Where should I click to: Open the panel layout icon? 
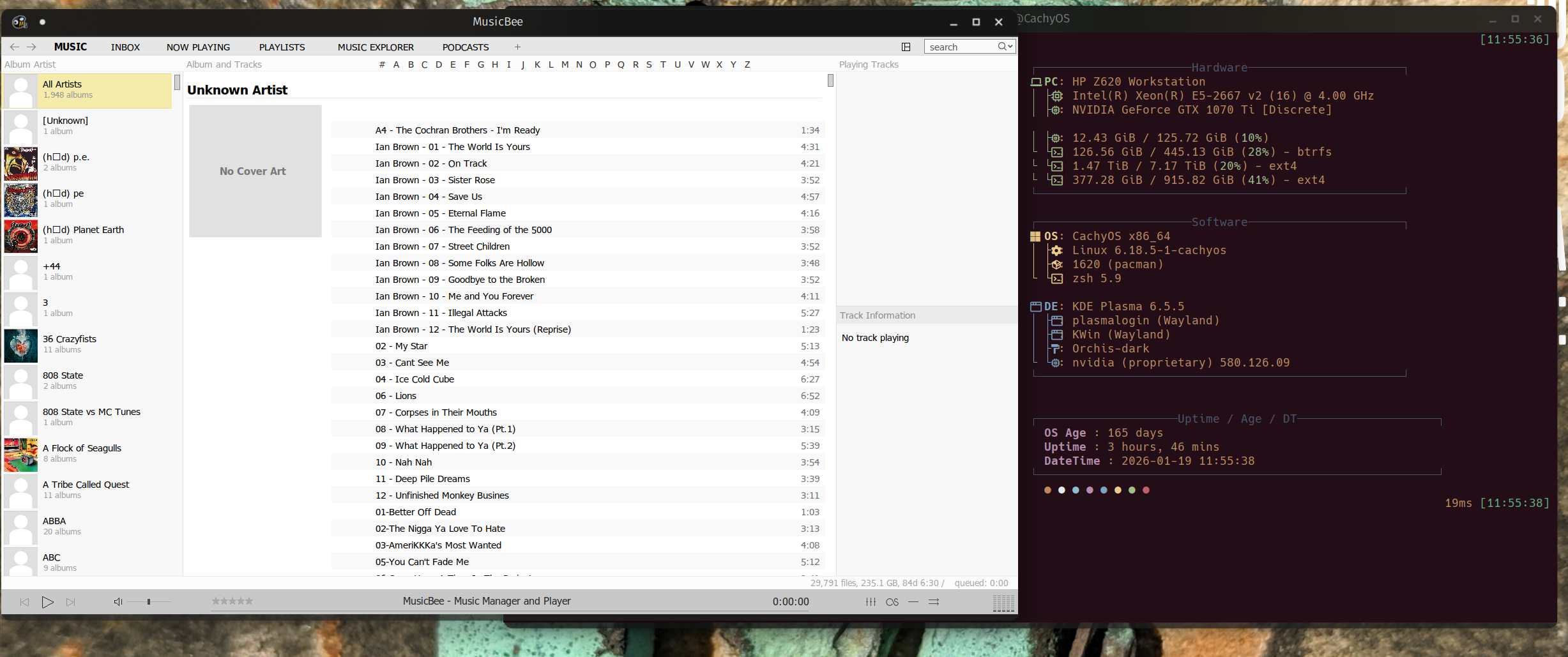point(906,47)
